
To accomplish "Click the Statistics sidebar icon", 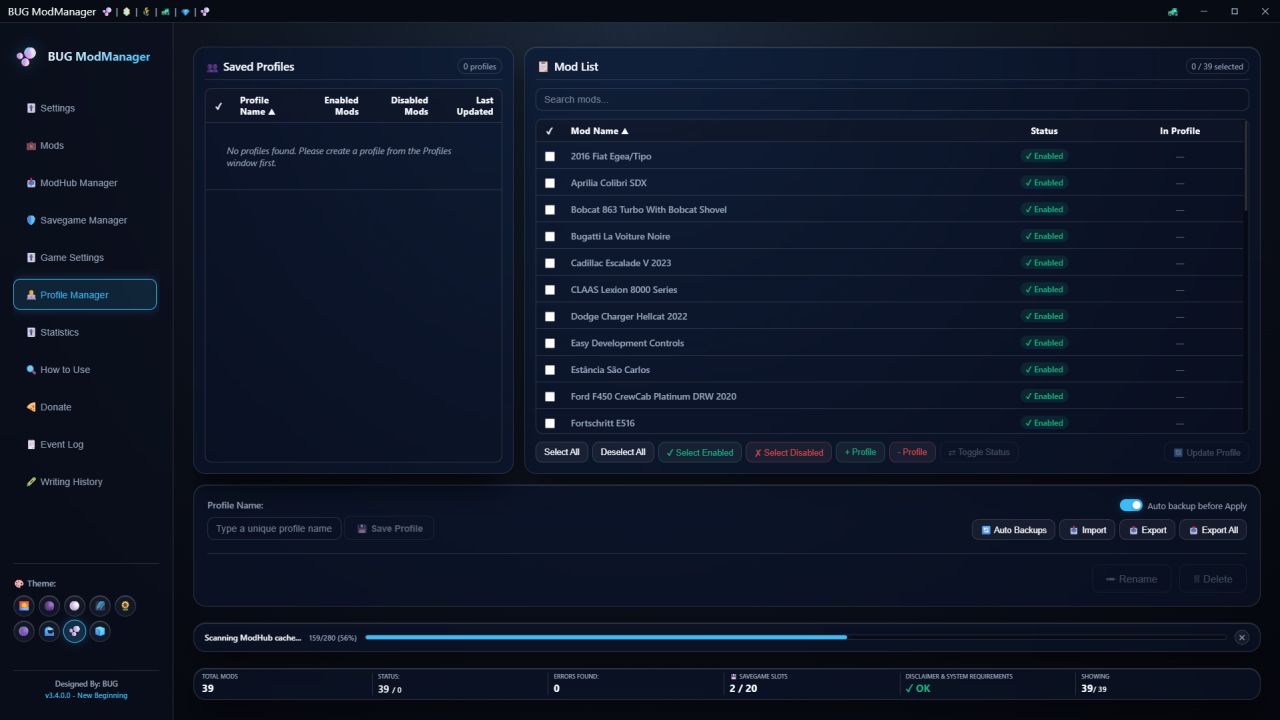I will (31, 332).
